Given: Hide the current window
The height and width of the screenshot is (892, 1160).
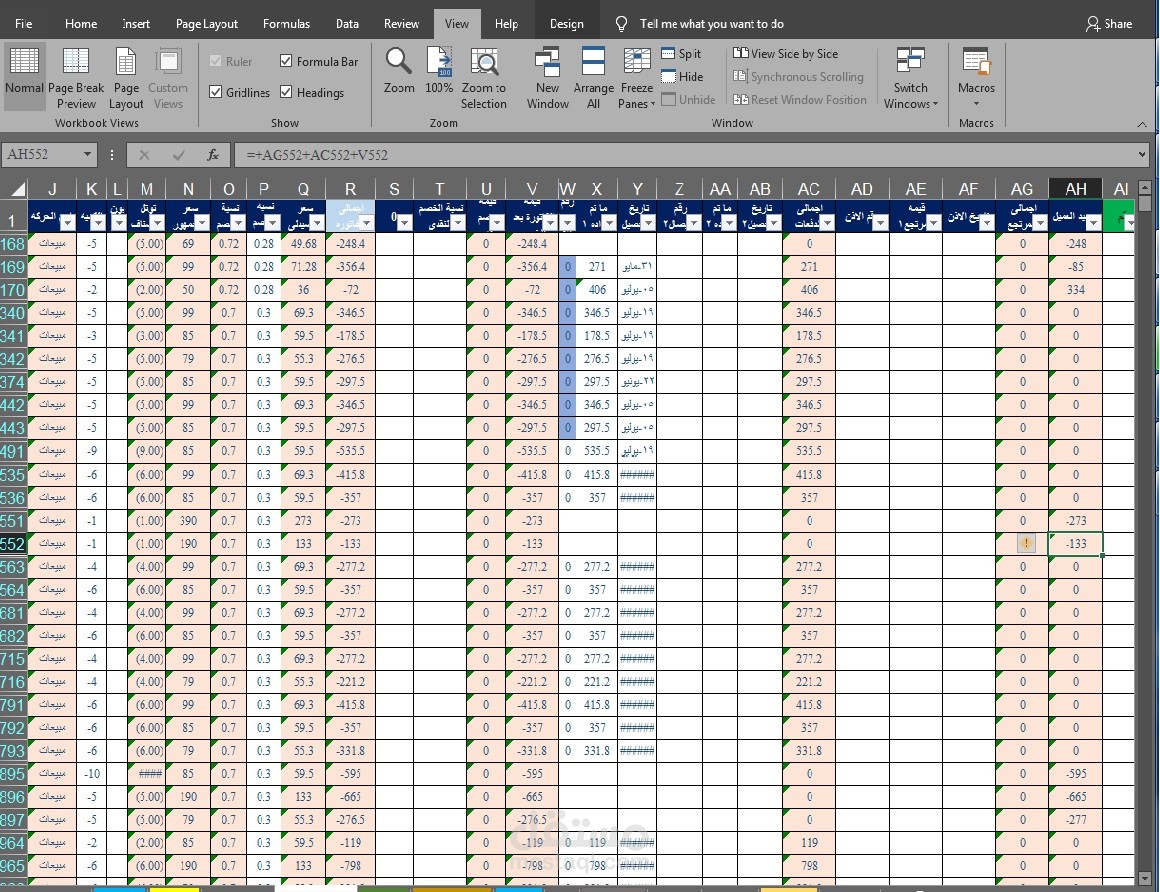Looking at the screenshot, I should [x=682, y=76].
